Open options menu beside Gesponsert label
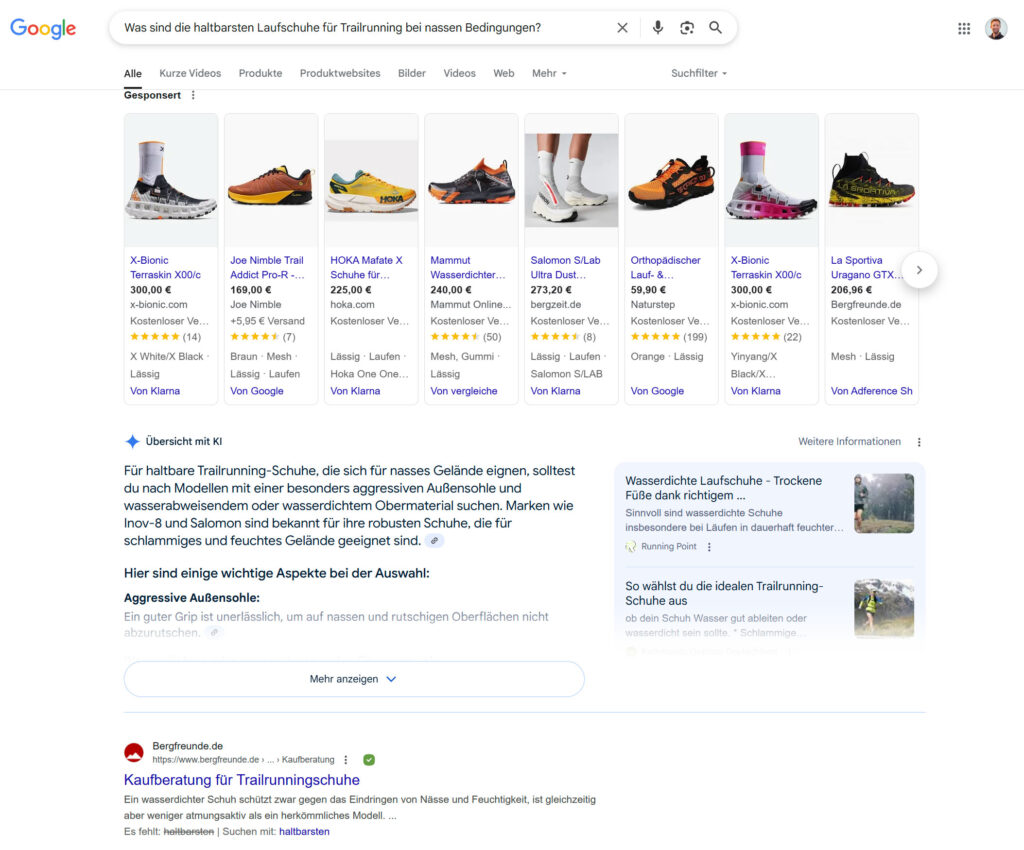The image size is (1024, 850). (193, 95)
